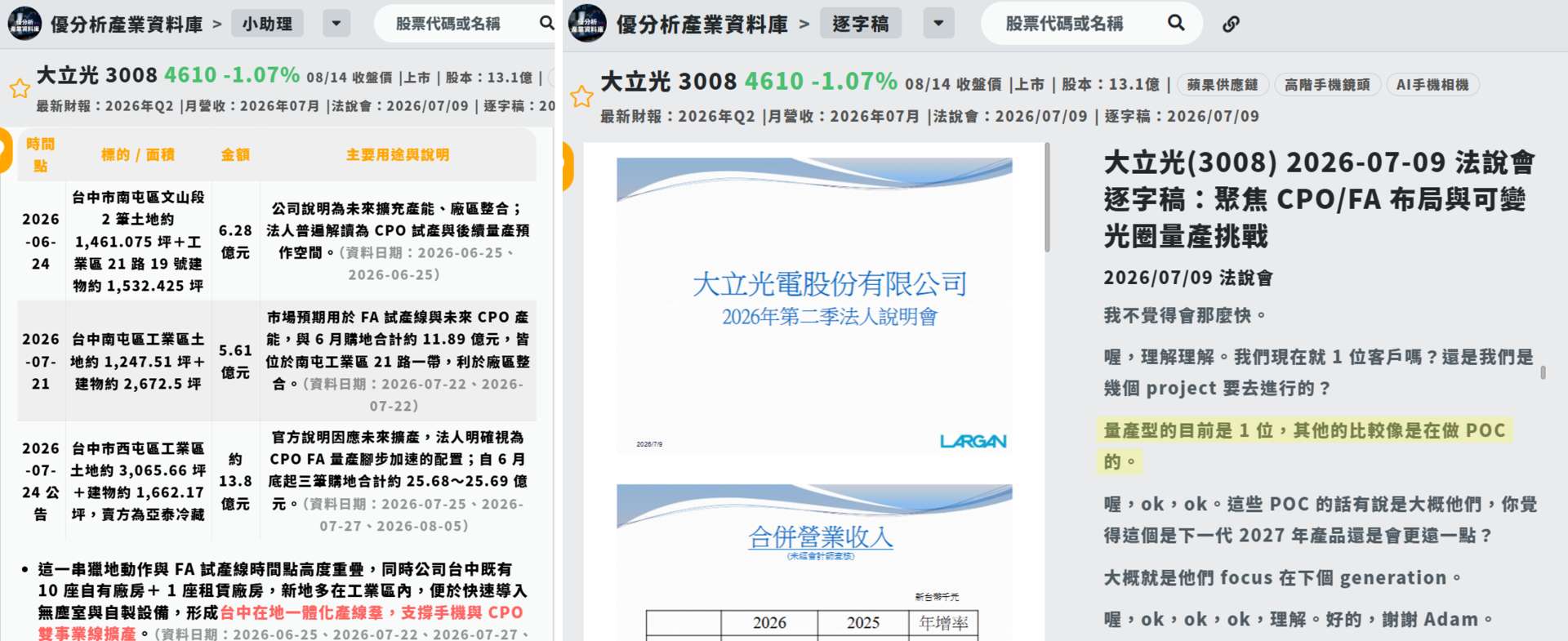This screenshot has width=1568, height=641.
Task: Click 最新財報：2026年Q2 in the 逐字稿 panel
Action: pyautogui.click(x=677, y=116)
